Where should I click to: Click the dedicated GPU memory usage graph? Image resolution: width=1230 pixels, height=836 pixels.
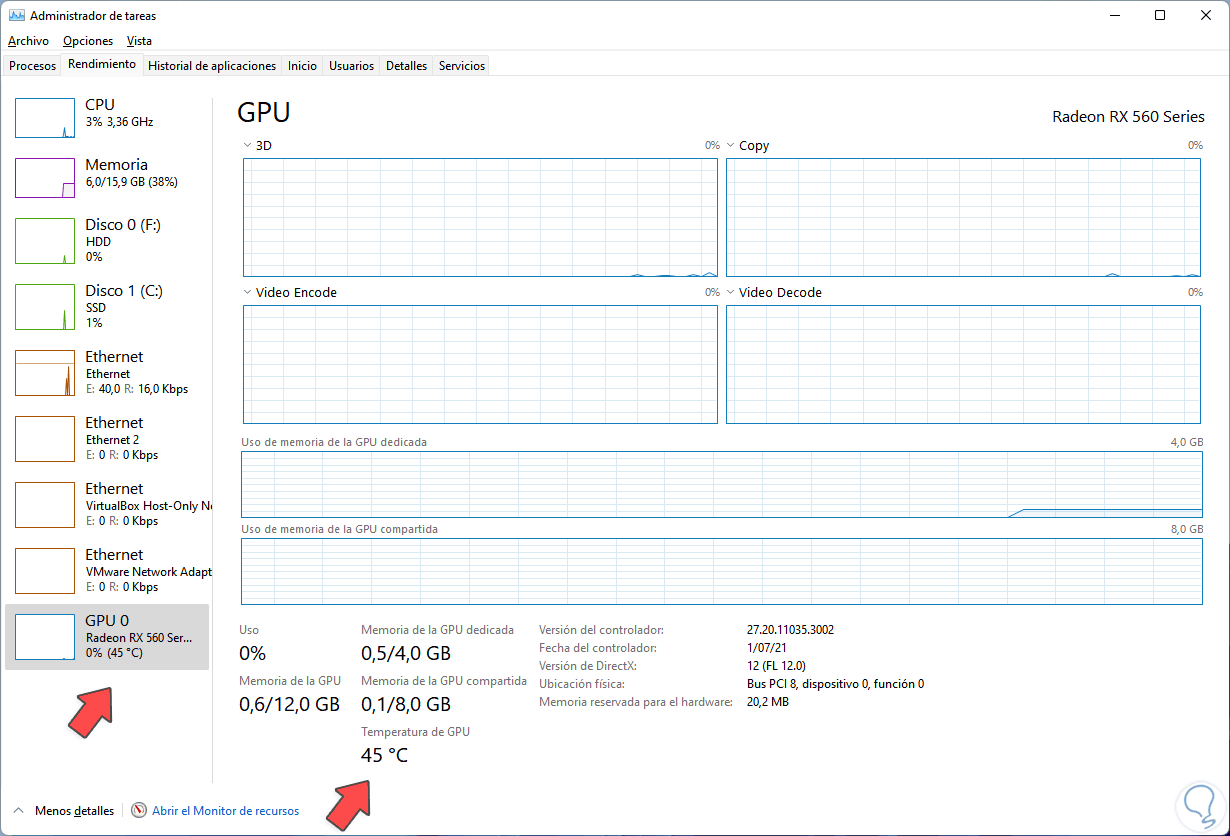722,484
